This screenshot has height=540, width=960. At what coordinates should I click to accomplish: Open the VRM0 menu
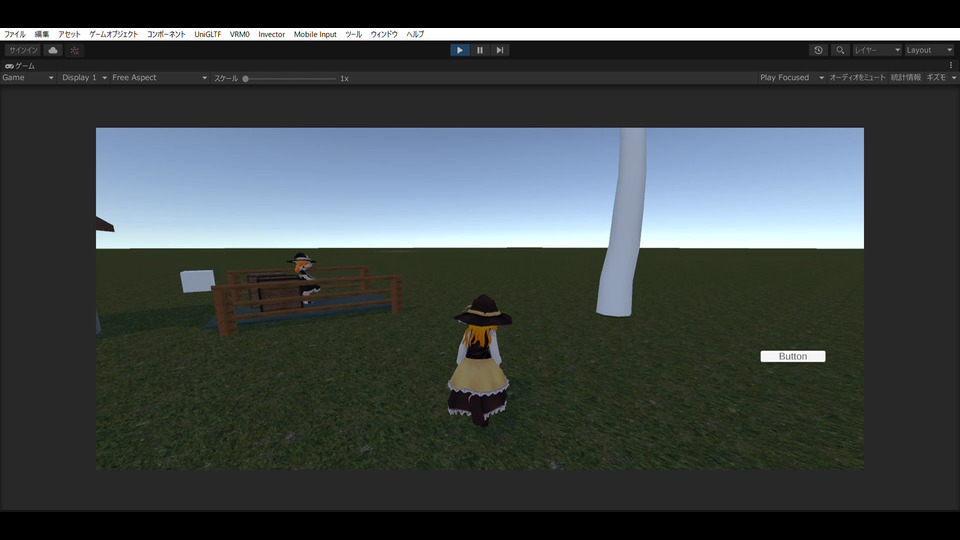click(239, 34)
